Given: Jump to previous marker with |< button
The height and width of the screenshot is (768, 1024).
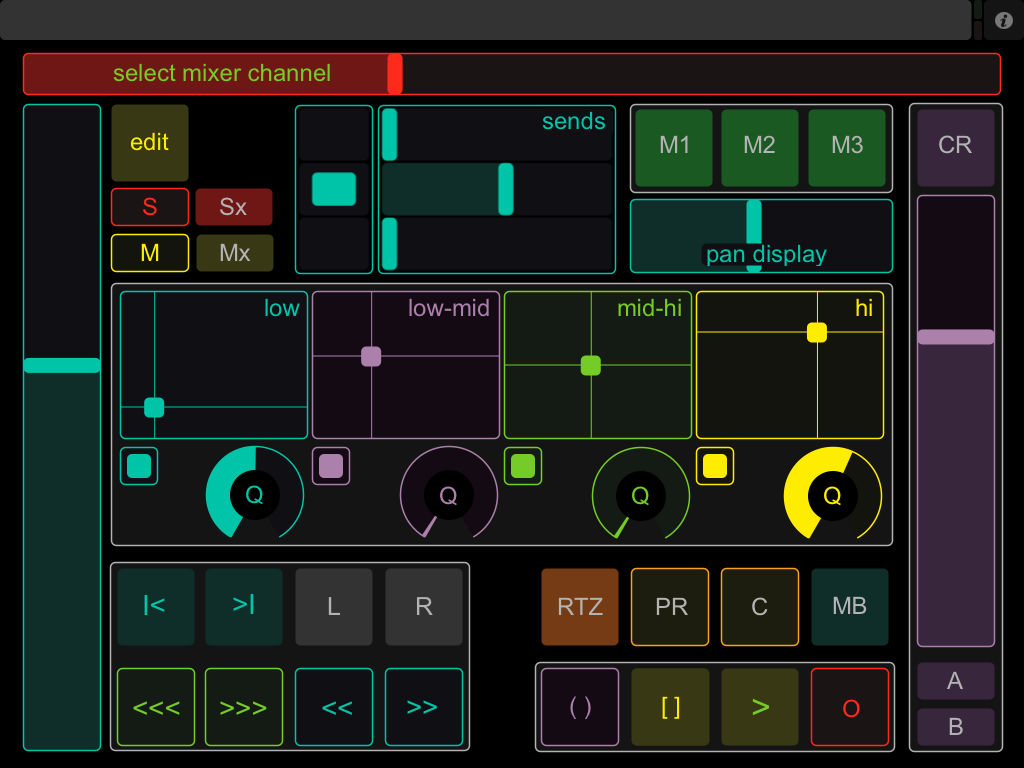Looking at the screenshot, I should [156, 607].
